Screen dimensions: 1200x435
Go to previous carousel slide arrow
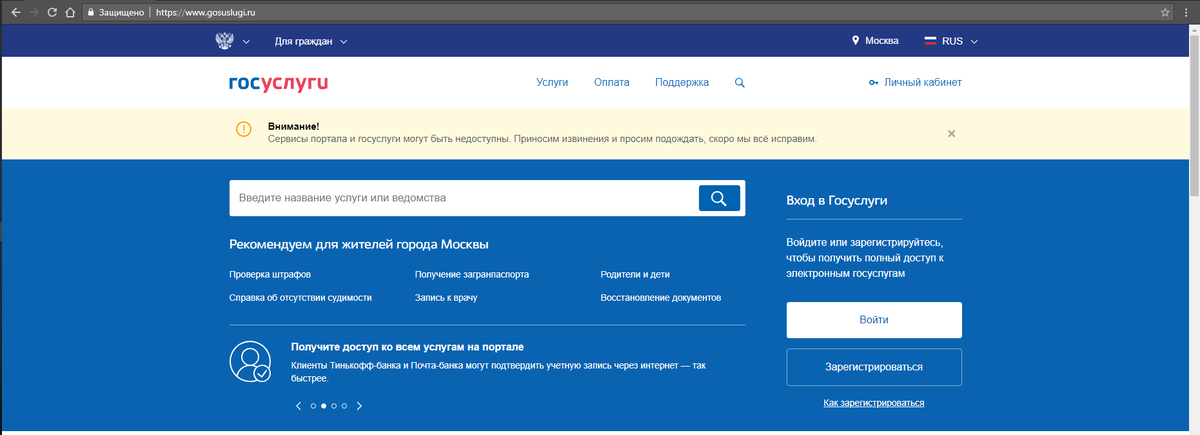coord(298,406)
